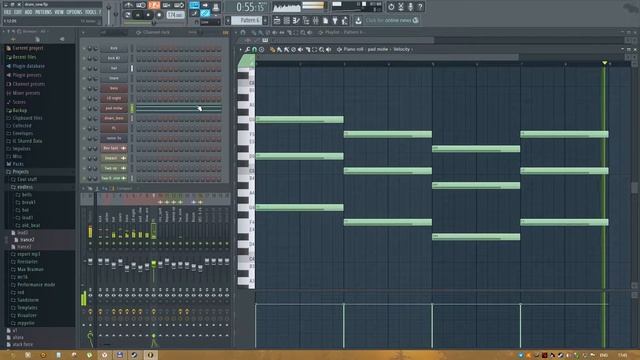Click previous pattern arrow left of Pattern 6
The height and width of the screenshot is (360, 640).
[228, 20]
